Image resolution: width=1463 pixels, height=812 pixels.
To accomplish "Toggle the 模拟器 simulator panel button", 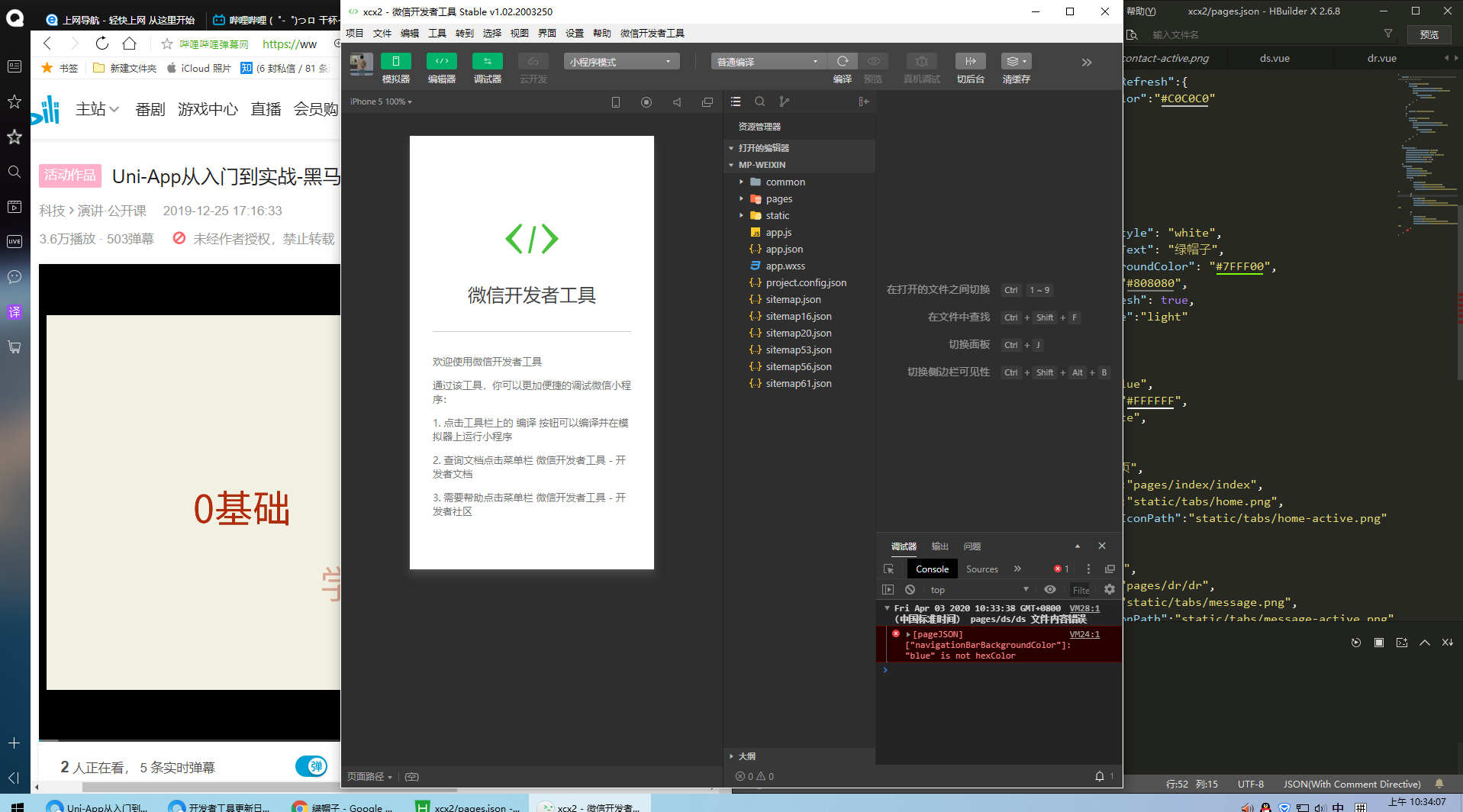I will point(396,61).
